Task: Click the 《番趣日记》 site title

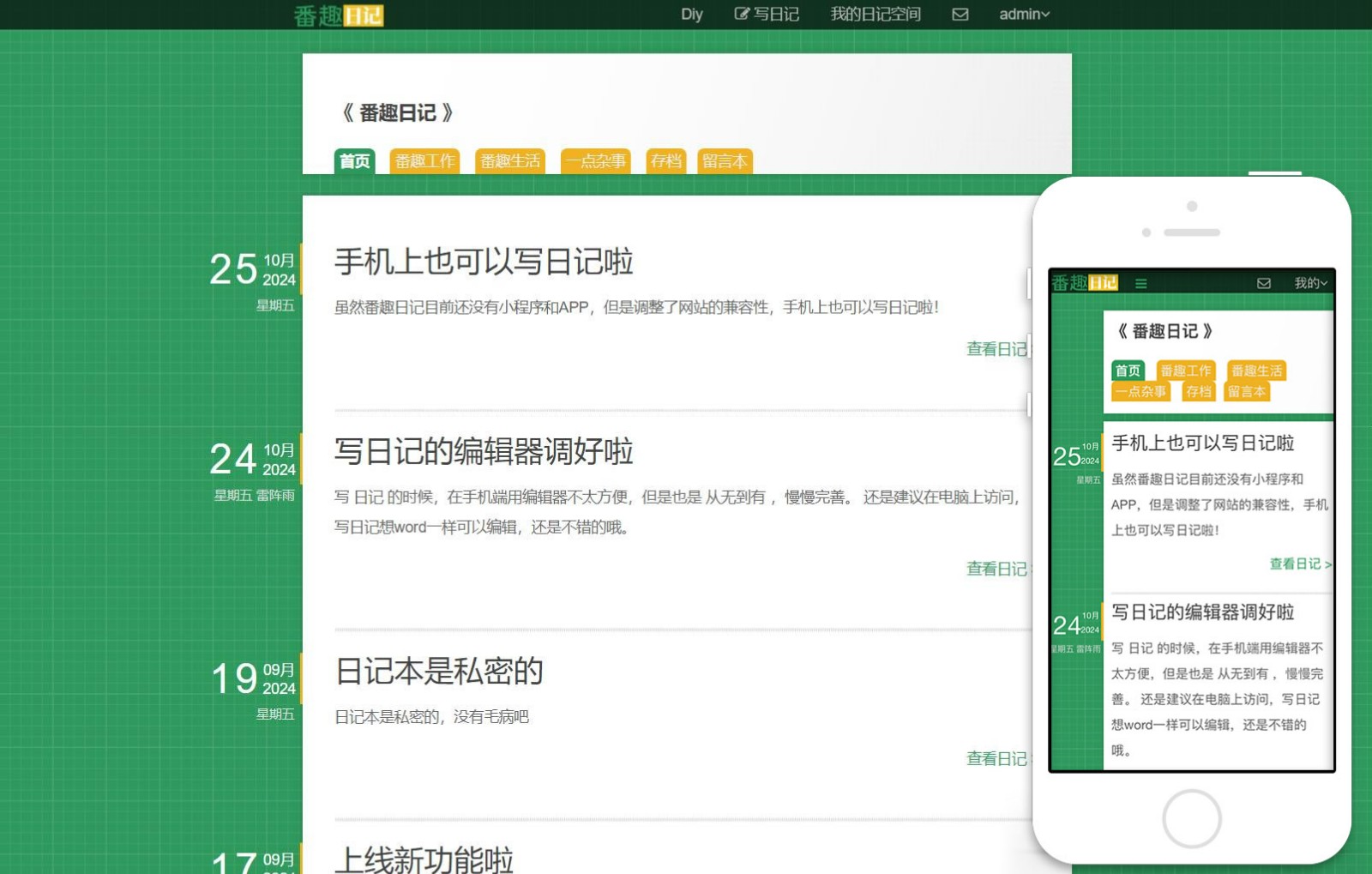Action: [x=397, y=112]
